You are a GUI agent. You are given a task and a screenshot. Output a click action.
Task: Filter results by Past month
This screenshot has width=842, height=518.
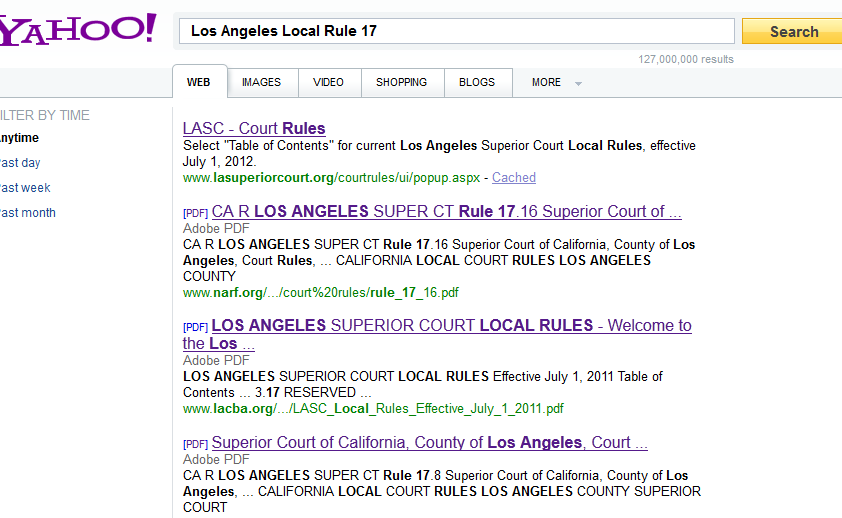point(28,213)
